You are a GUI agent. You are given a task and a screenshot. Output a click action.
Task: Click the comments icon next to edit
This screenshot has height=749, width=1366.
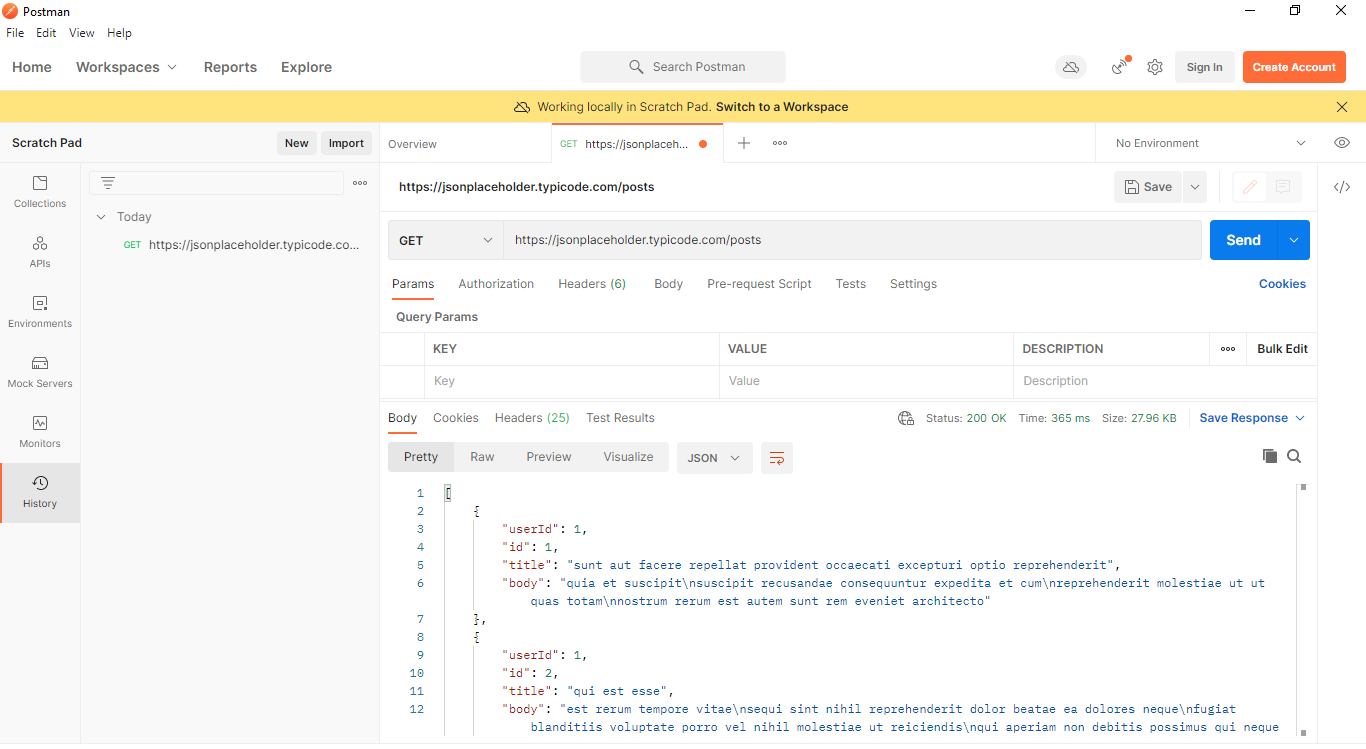[1284, 187]
